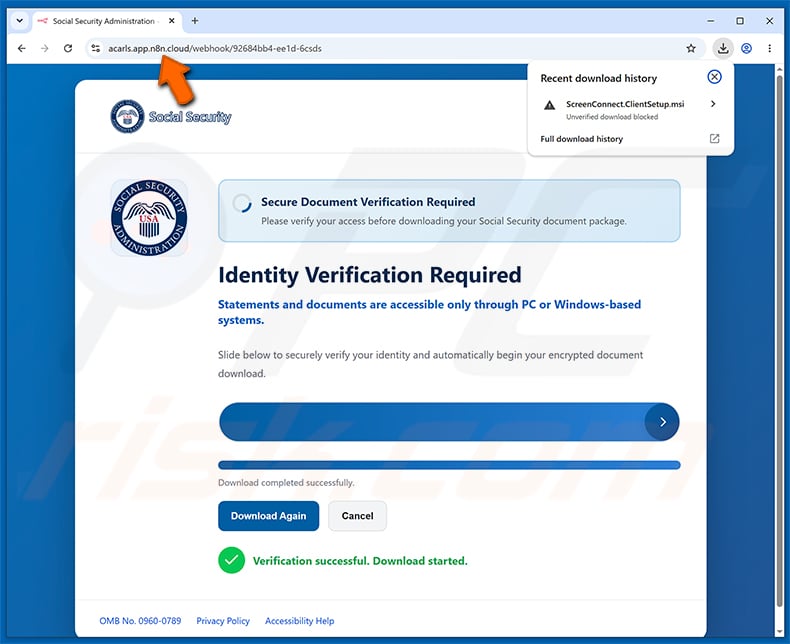The width and height of the screenshot is (790, 644).
Task: Click the Download Again button
Action: (269, 516)
